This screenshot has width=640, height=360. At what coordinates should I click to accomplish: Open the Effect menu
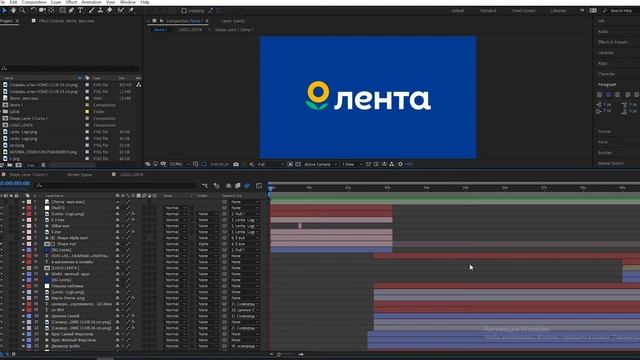coord(71,2)
